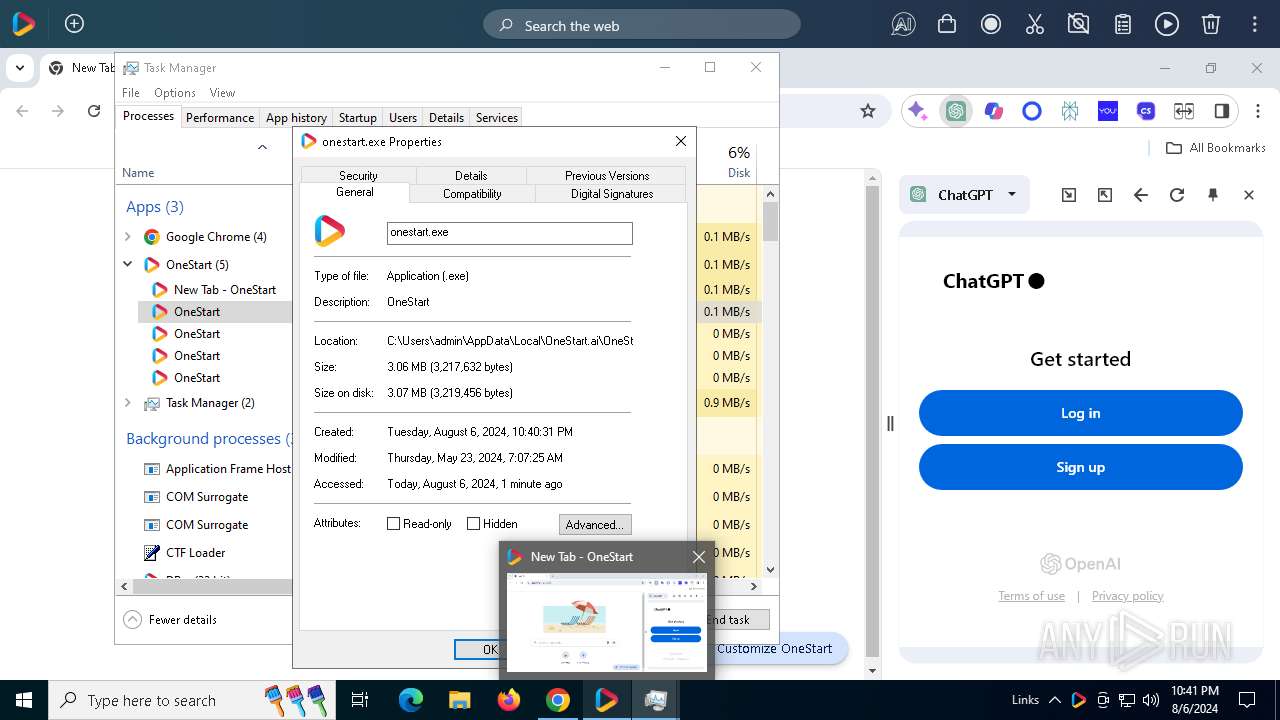Click the CS extension icon
Viewport: 1280px width, 720px height.
(1146, 111)
